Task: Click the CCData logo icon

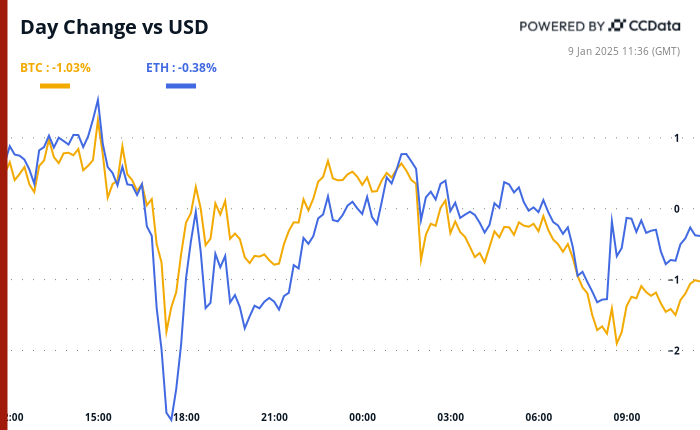Action: coord(617,25)
